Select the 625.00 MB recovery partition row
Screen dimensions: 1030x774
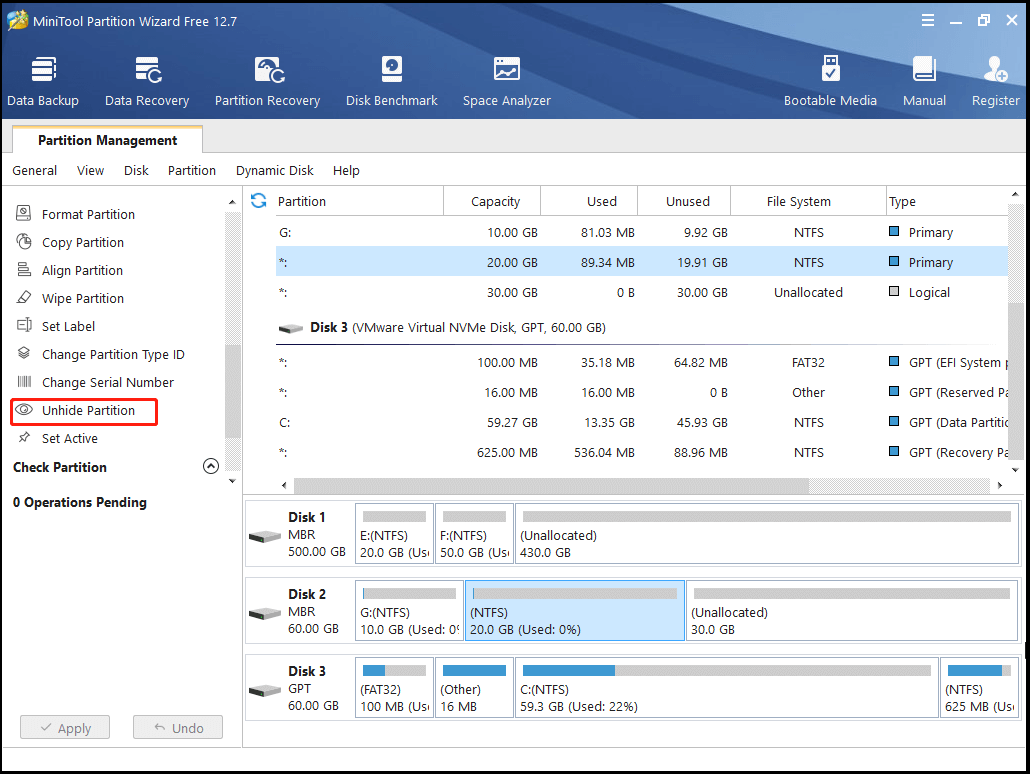(x=642, y=452)
